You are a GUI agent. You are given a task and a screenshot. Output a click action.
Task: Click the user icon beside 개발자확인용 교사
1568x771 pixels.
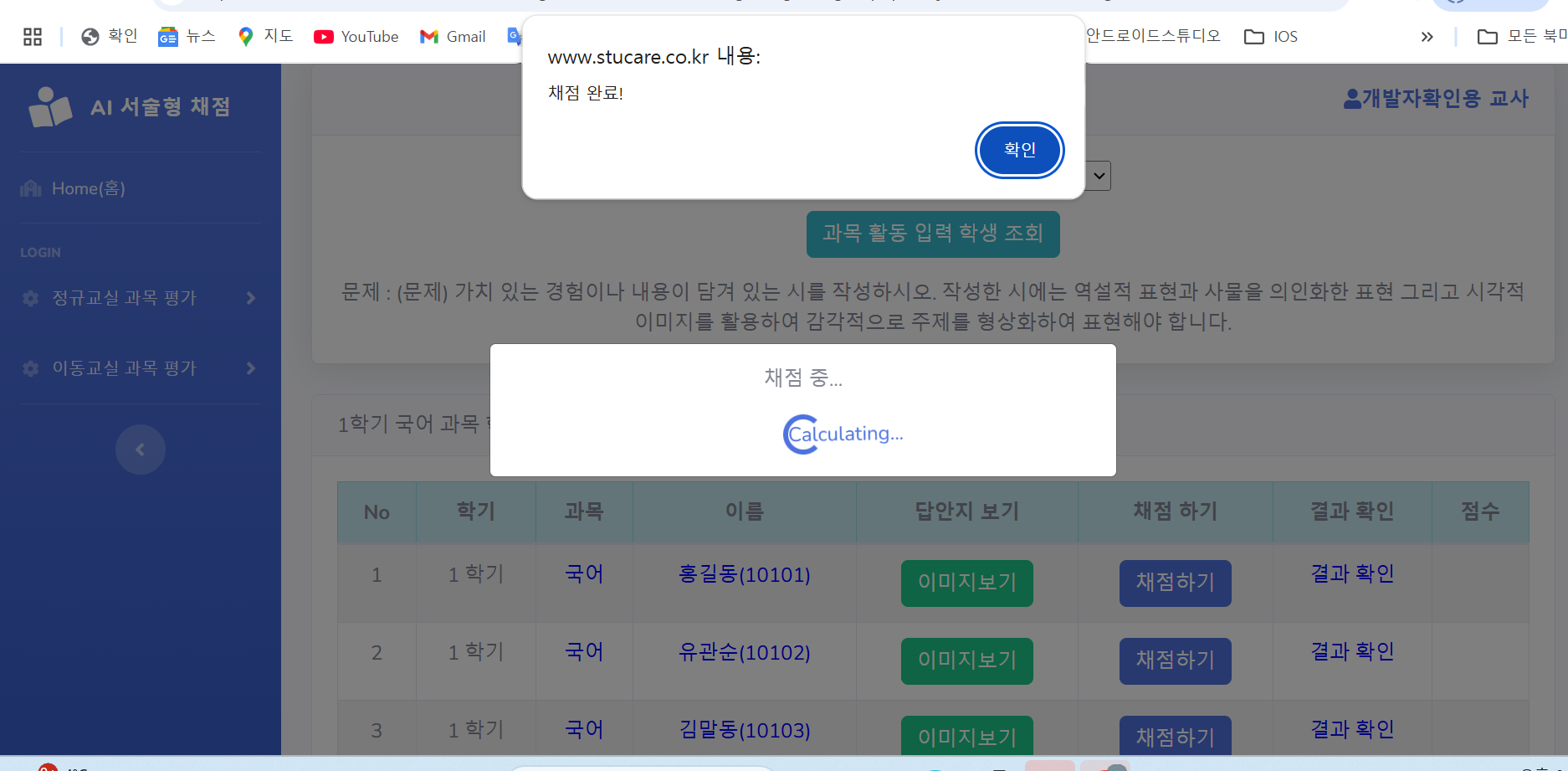click(1352, 99)
